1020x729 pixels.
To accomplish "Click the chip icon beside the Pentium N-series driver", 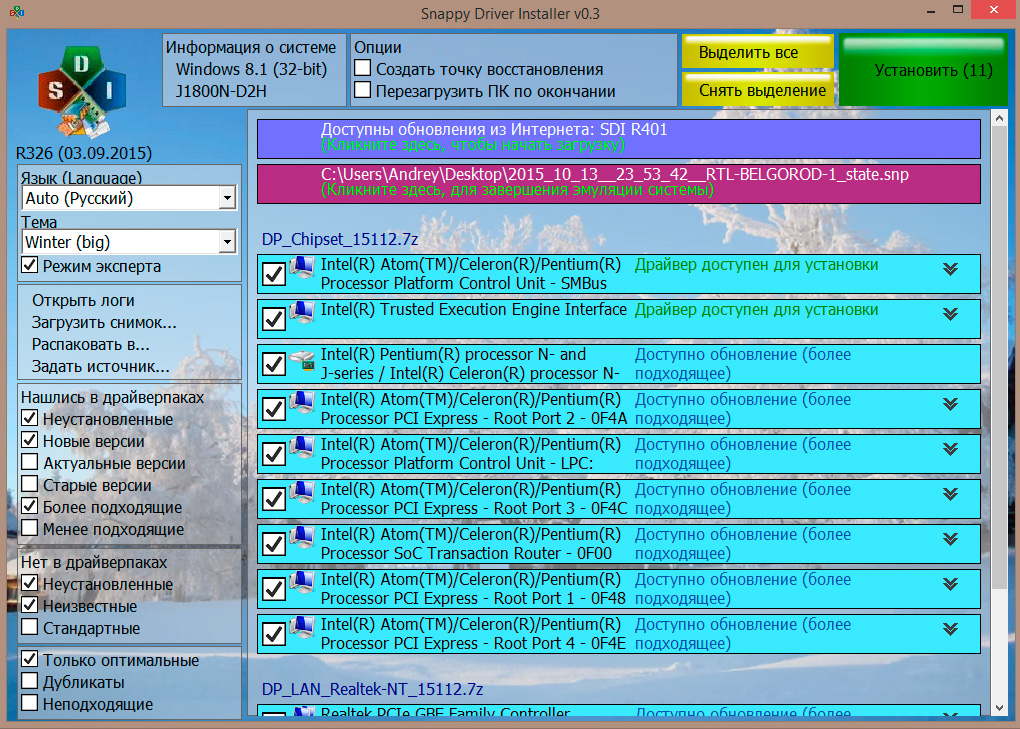I will tap(301, 363).
